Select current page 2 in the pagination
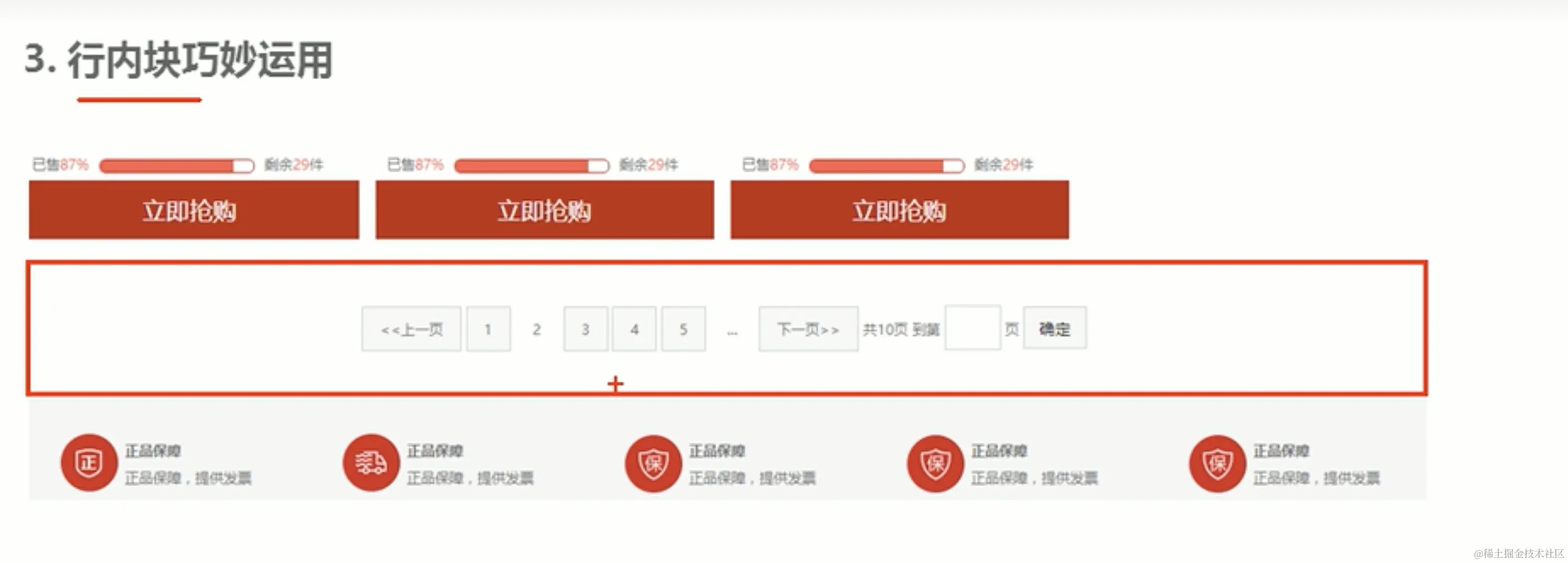This screenshot has height=563, width=1568. click(x=536, y=329)
